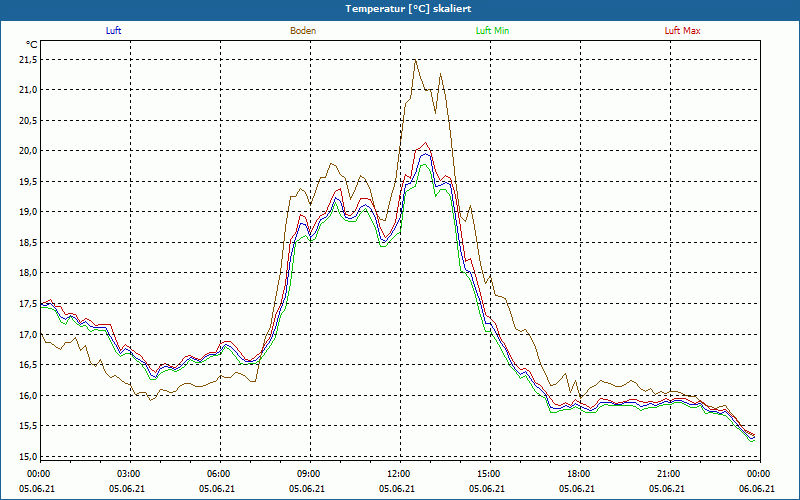The image size is (800, 500).
Task: Click the 18,0 y-axis value
Action: [x=28, y=273]
